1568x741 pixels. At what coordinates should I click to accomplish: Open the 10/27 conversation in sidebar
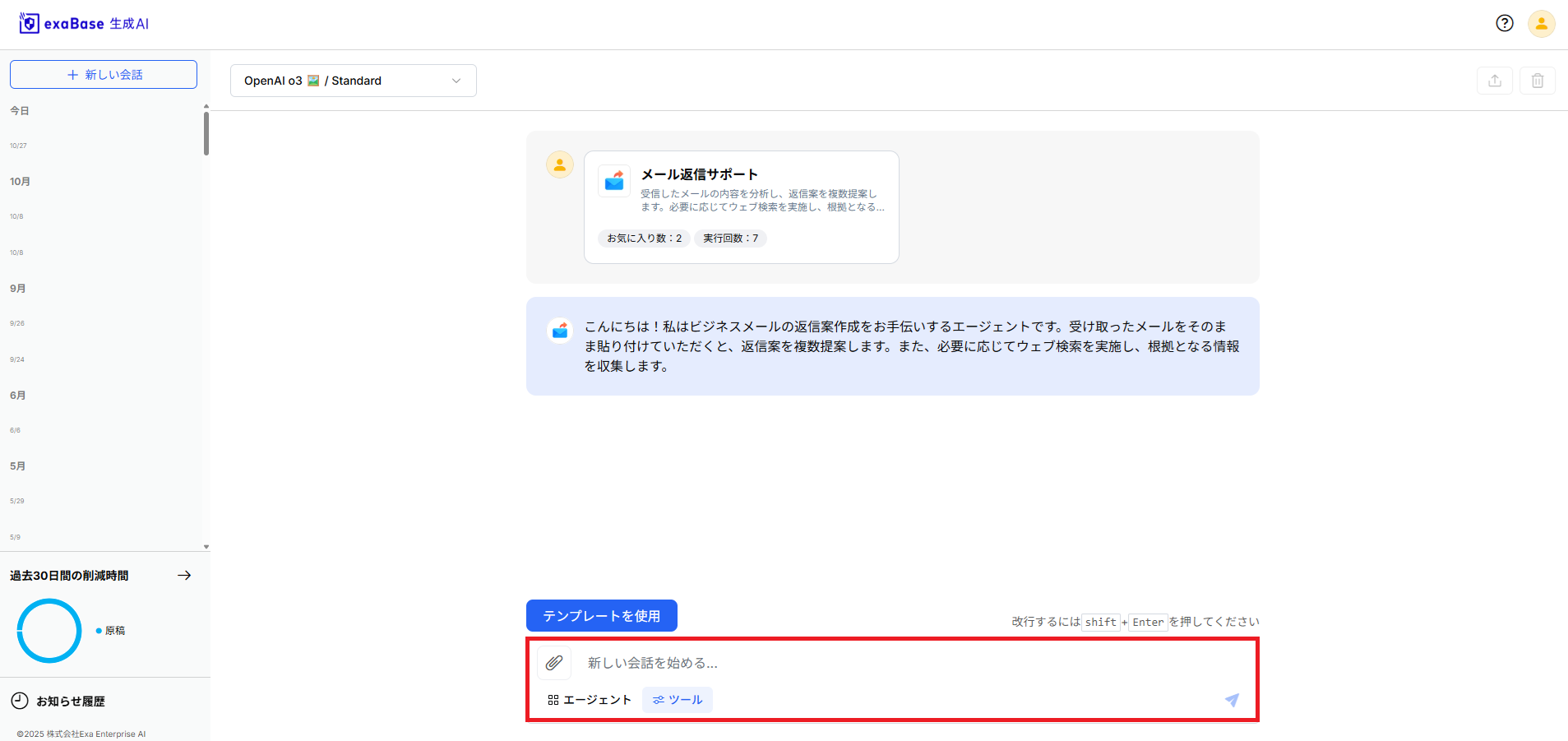click(18, 146)
